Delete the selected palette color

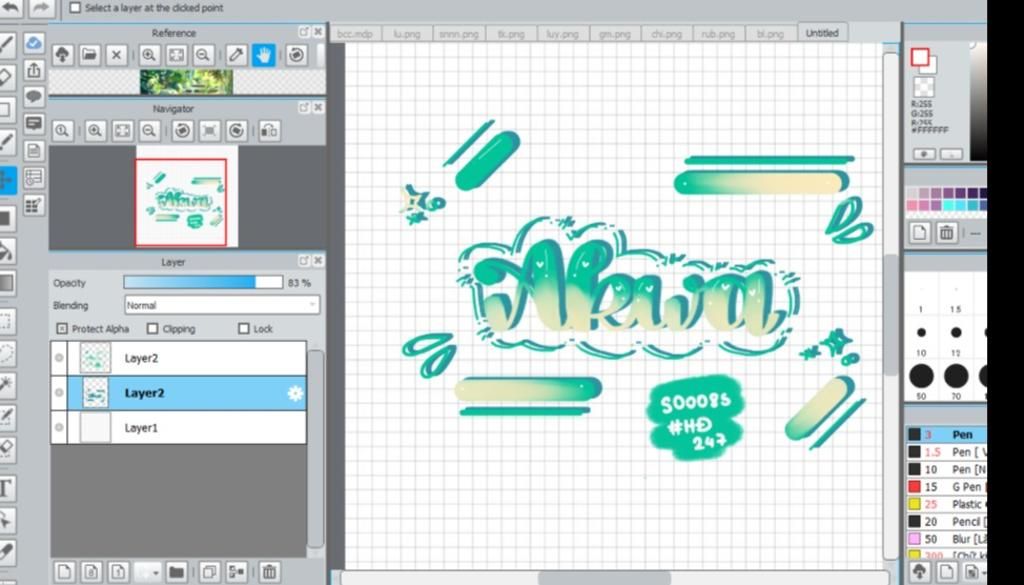[946, 232]
